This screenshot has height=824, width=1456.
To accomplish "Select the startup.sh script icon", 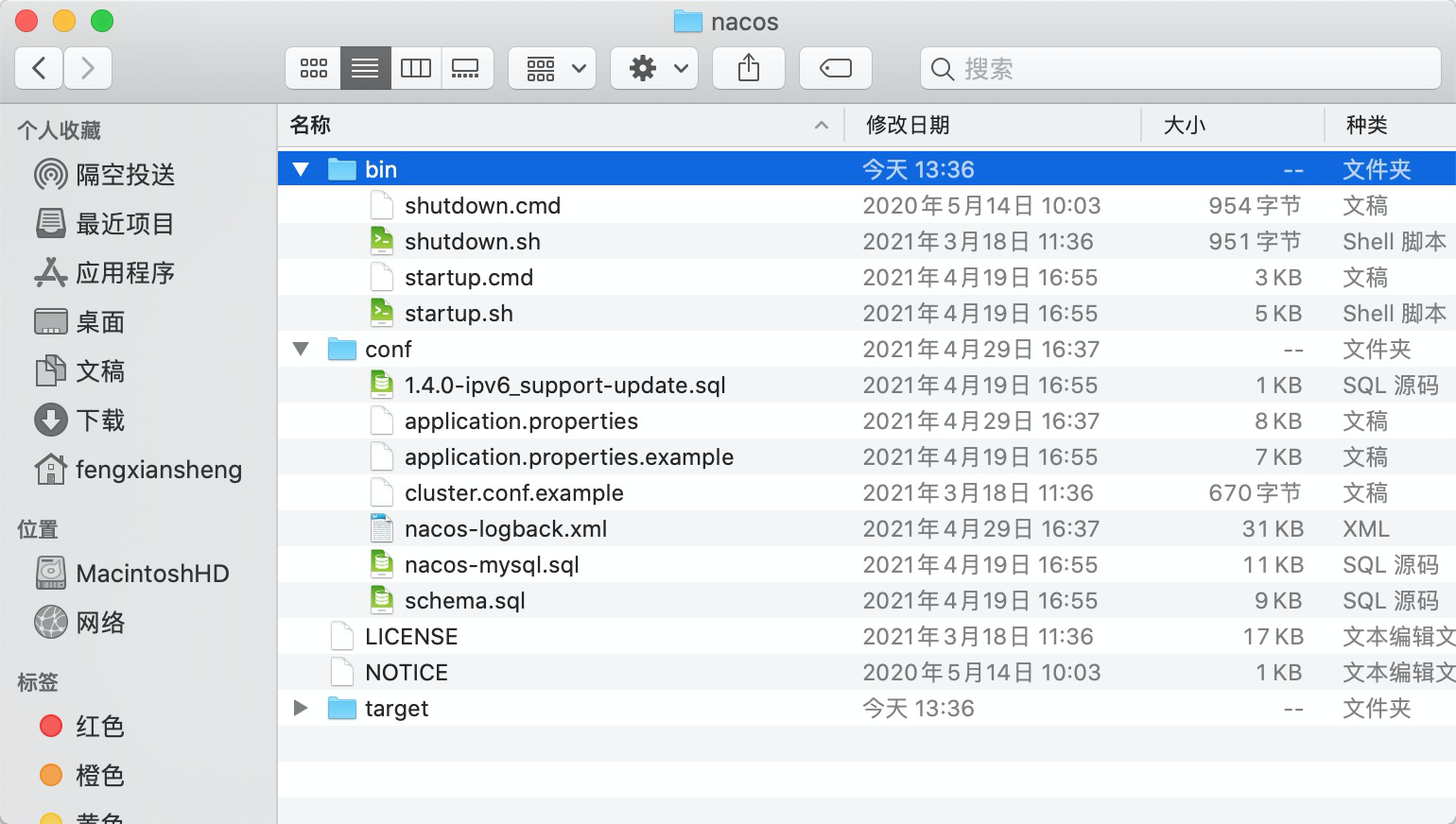I will tap(381, 313).
